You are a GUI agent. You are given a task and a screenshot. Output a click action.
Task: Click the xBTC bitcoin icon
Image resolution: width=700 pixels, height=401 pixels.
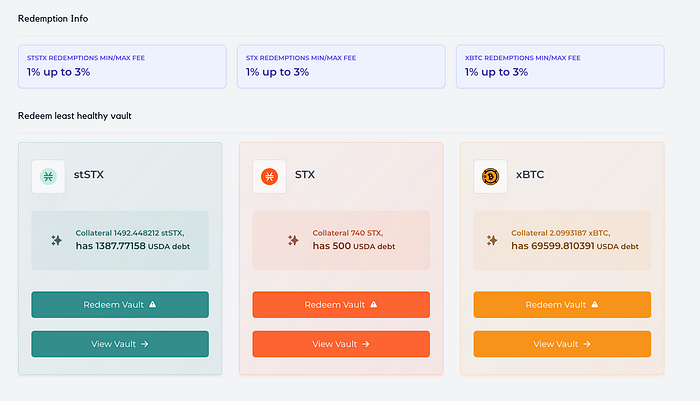coord(490,176)
